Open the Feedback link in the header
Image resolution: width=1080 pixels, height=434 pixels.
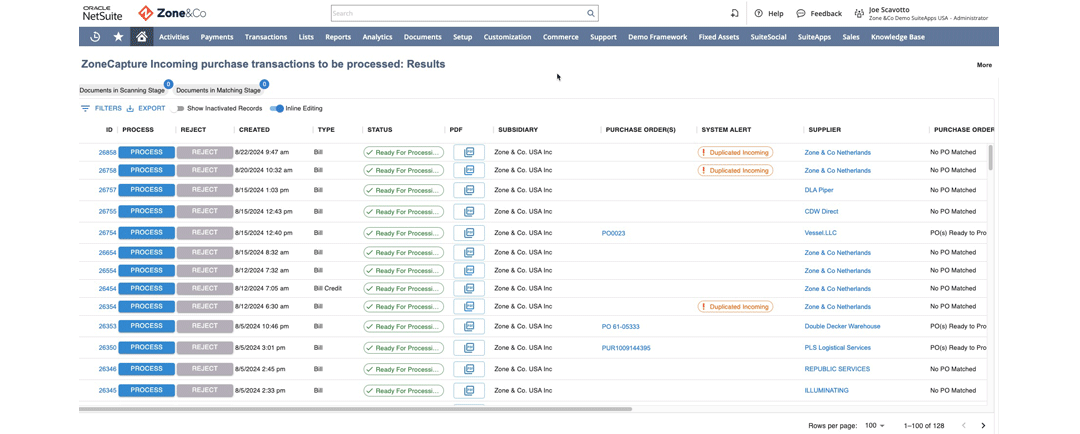[x=819, y=13]
